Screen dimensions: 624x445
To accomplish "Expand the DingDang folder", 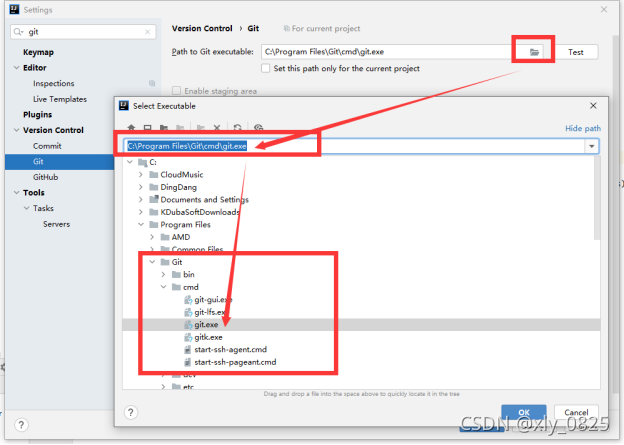I will 140,187.
